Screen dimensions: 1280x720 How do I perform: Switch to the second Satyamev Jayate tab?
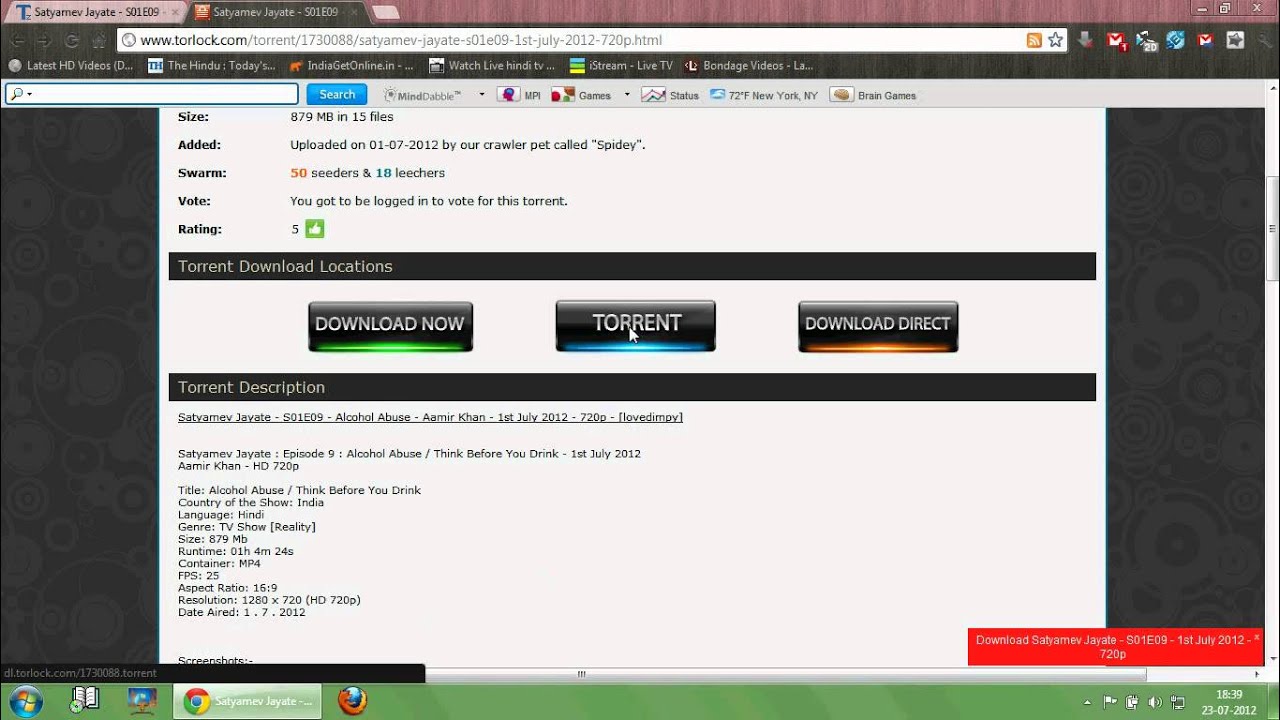pyautogui.click(x=275, y=12)
